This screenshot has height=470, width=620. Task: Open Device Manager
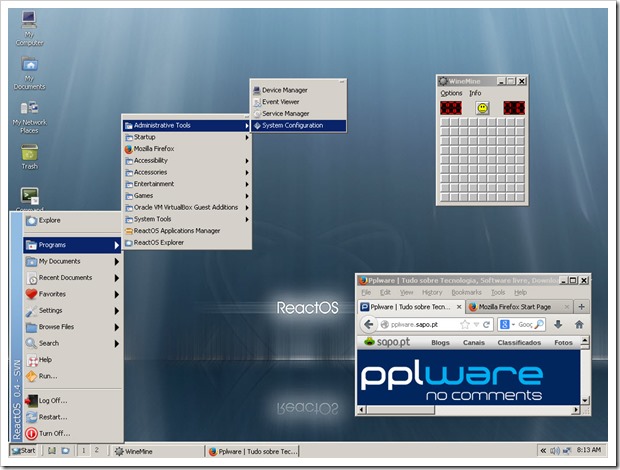click(x=299, y=90)
